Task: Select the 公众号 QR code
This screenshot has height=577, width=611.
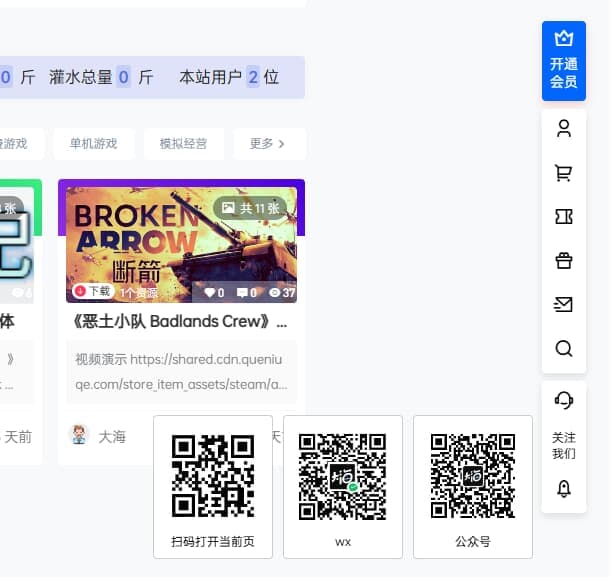Action: point(473,476)
